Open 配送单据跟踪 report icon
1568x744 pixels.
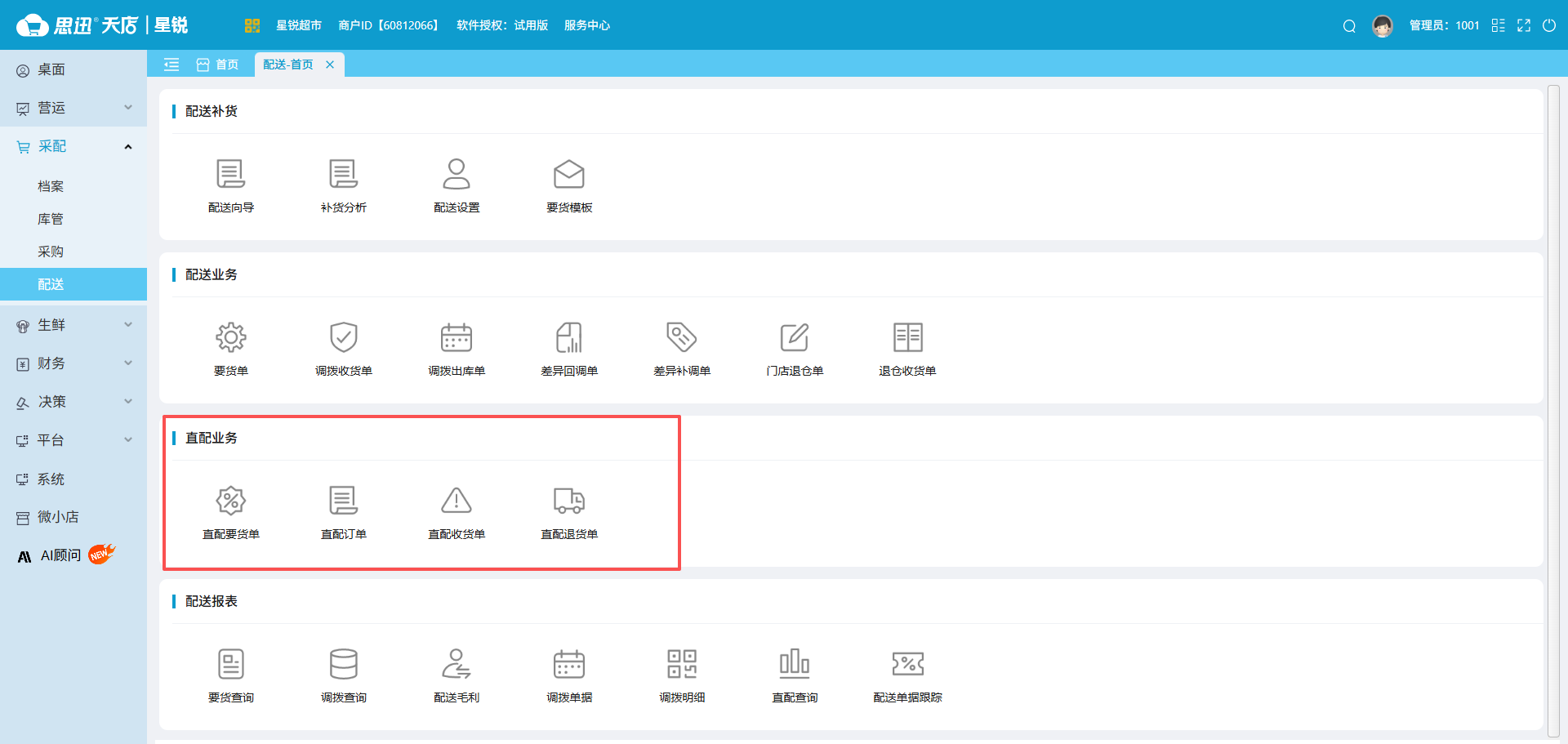906,665
